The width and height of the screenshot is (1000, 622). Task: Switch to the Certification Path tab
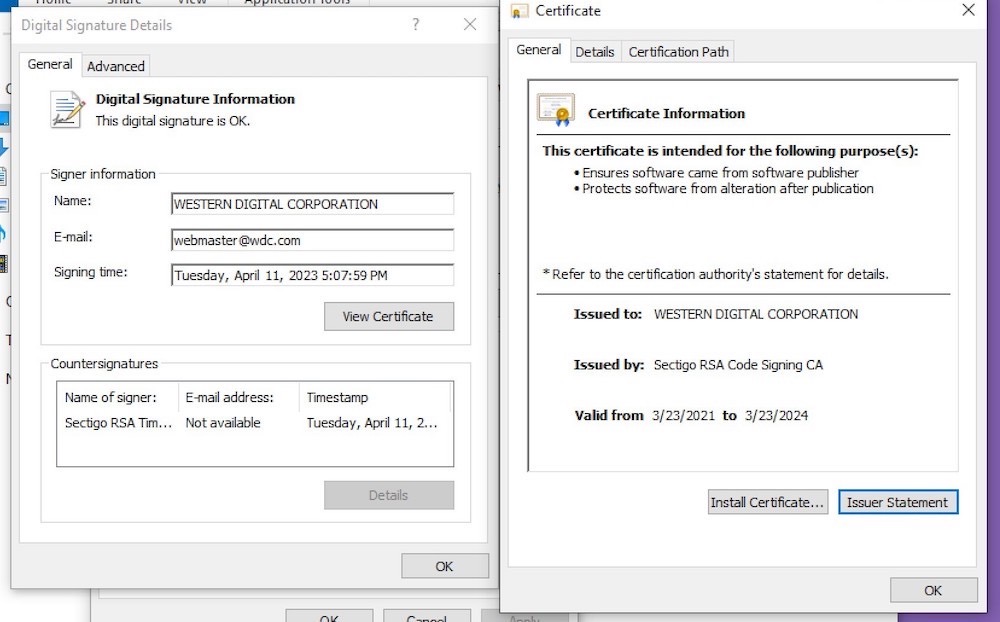pos(678,52)
